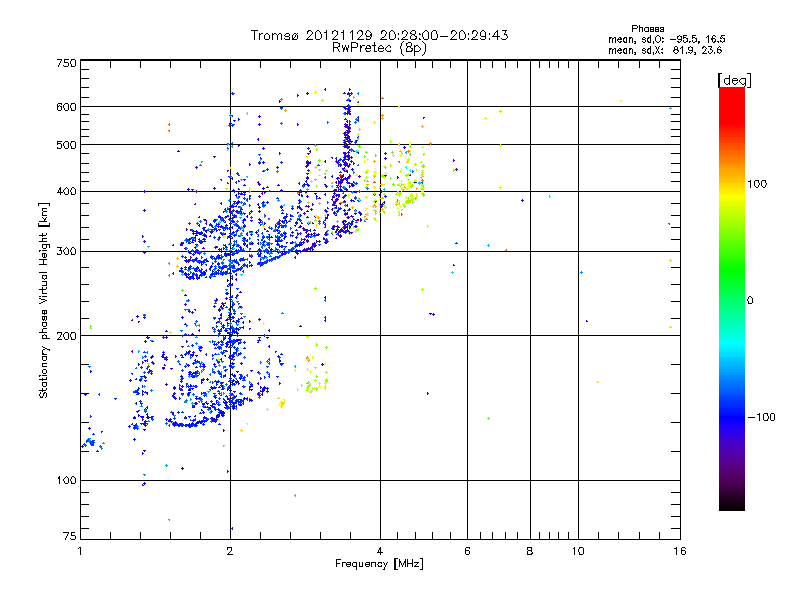Click the plot title 'Tromsø 20121129 20:28:00-20:29:43'
The width and height of the screenshot is (800, 600).
tap(379, 35)
